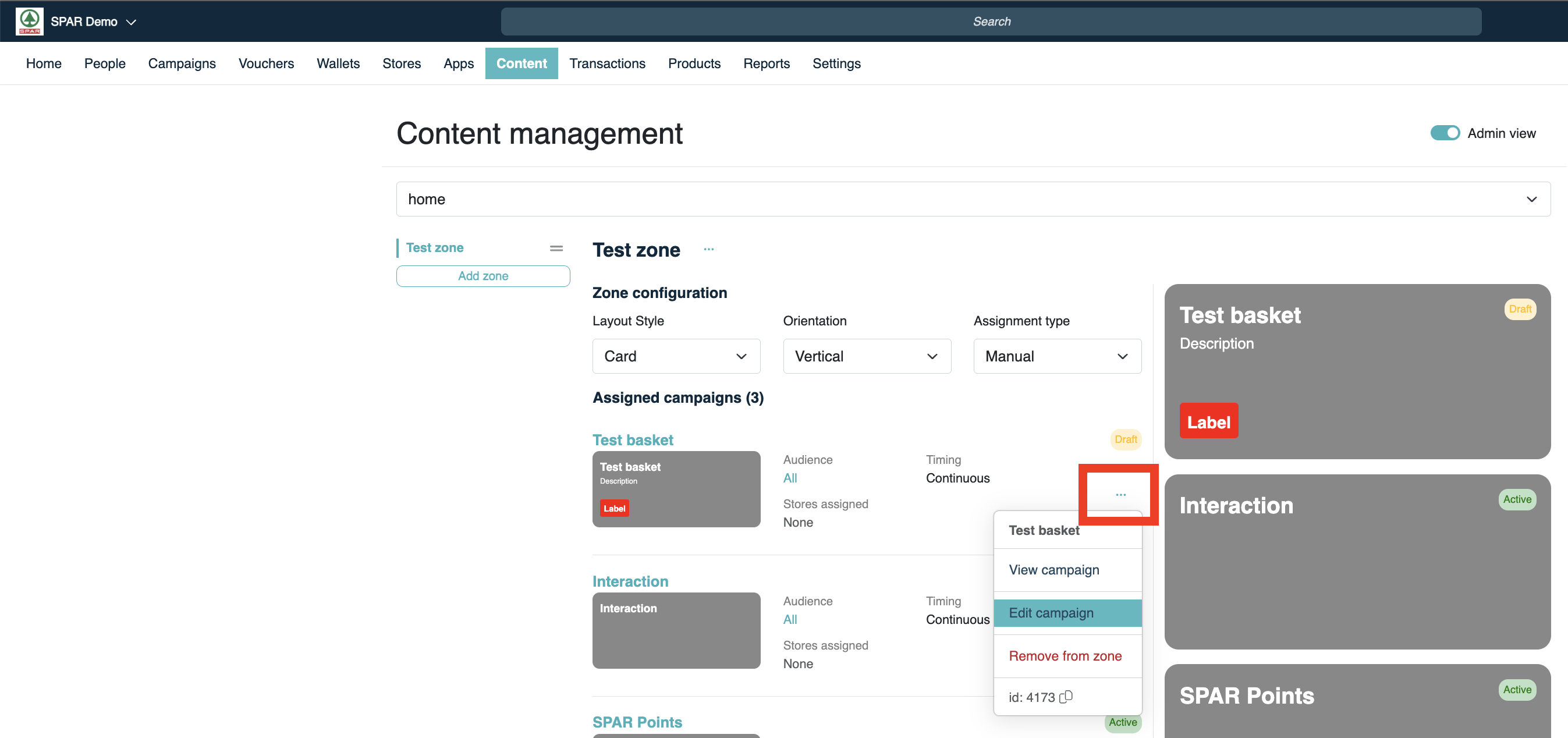This screenshot has width=1568, height=738.
Task: Click the red Label badge on the large preview card
Action: coord(1208,421)
